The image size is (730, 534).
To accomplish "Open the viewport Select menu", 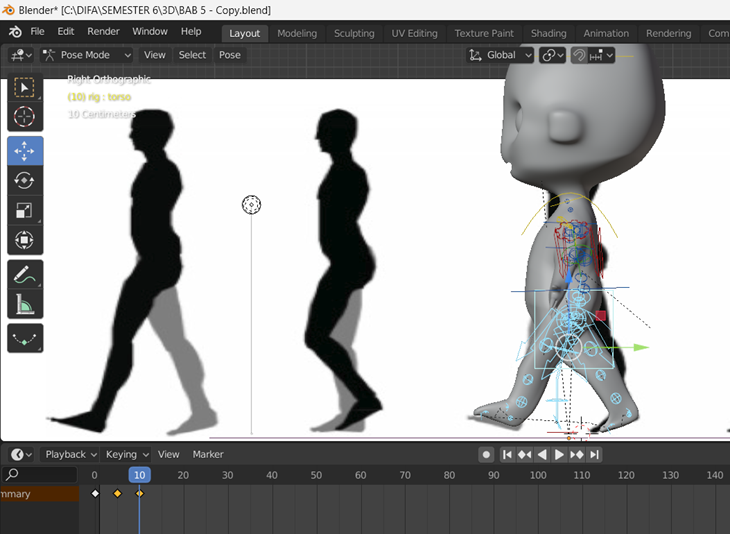I will click(192, 55).
